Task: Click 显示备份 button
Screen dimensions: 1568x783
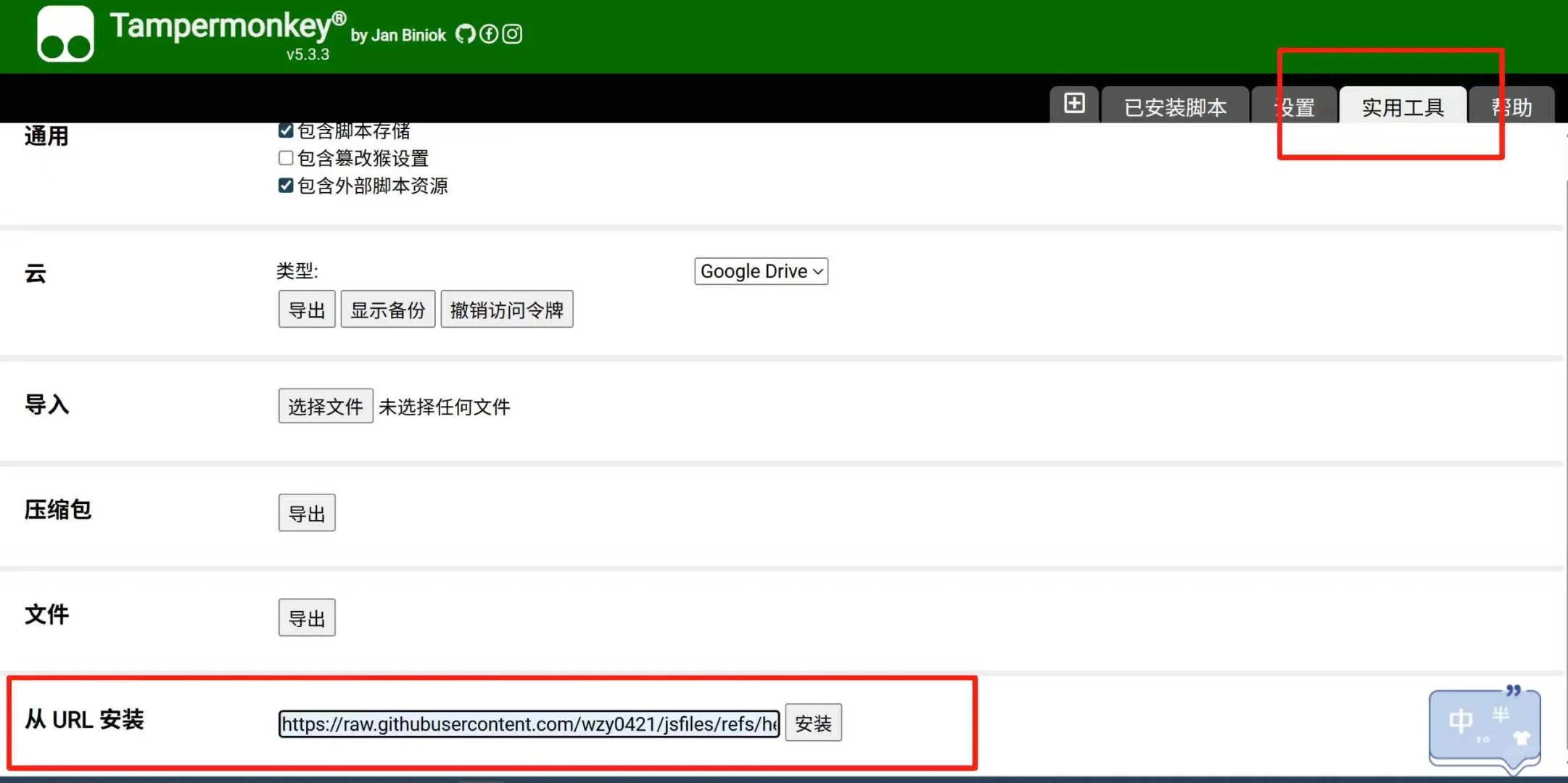Action: (388, 310)
